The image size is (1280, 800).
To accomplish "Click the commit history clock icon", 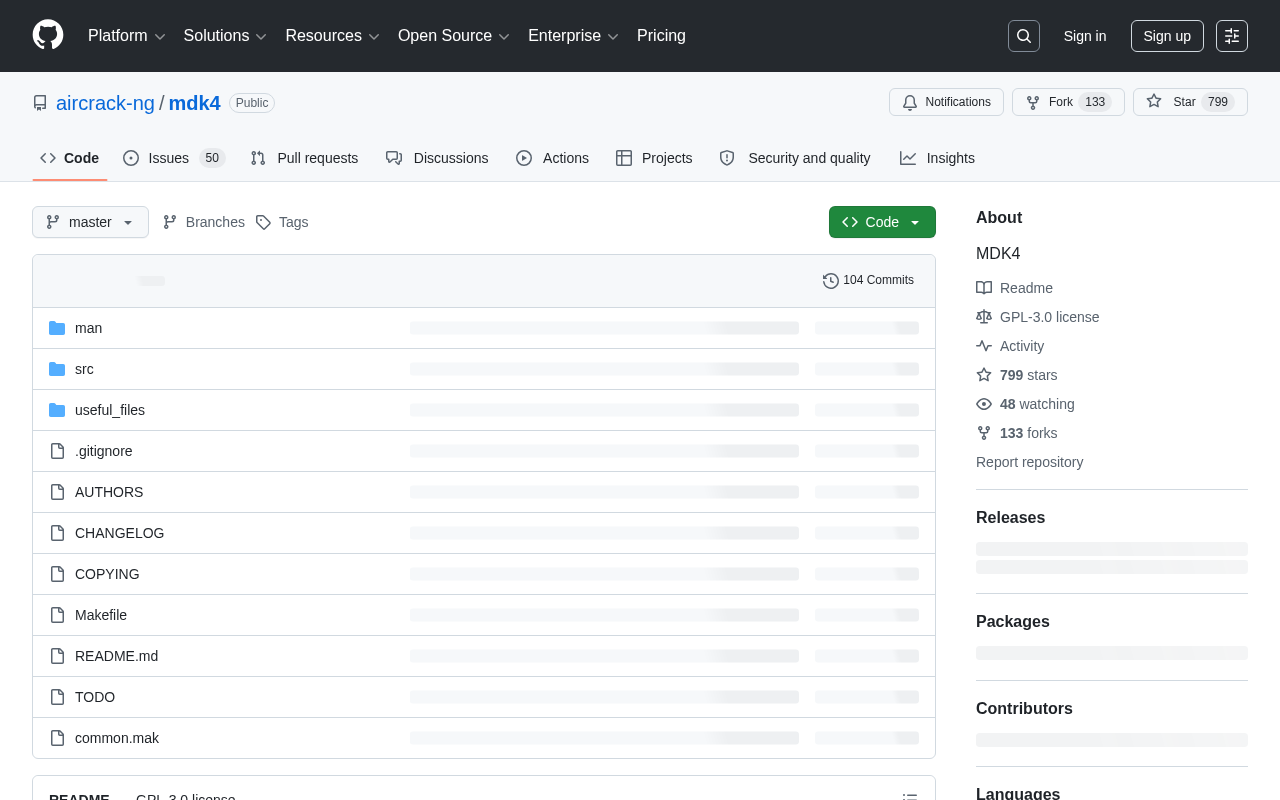I will (x=831, y=281).
